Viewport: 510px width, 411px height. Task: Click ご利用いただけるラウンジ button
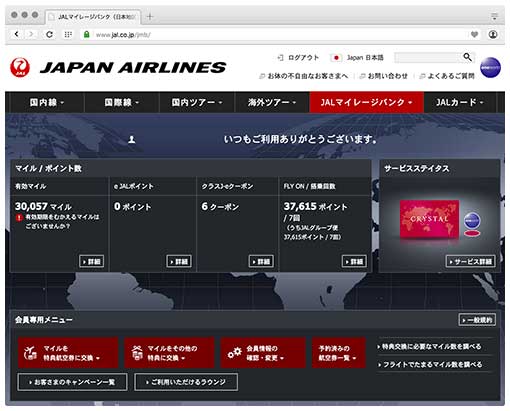pyautogui.click(x=186, y=382)
